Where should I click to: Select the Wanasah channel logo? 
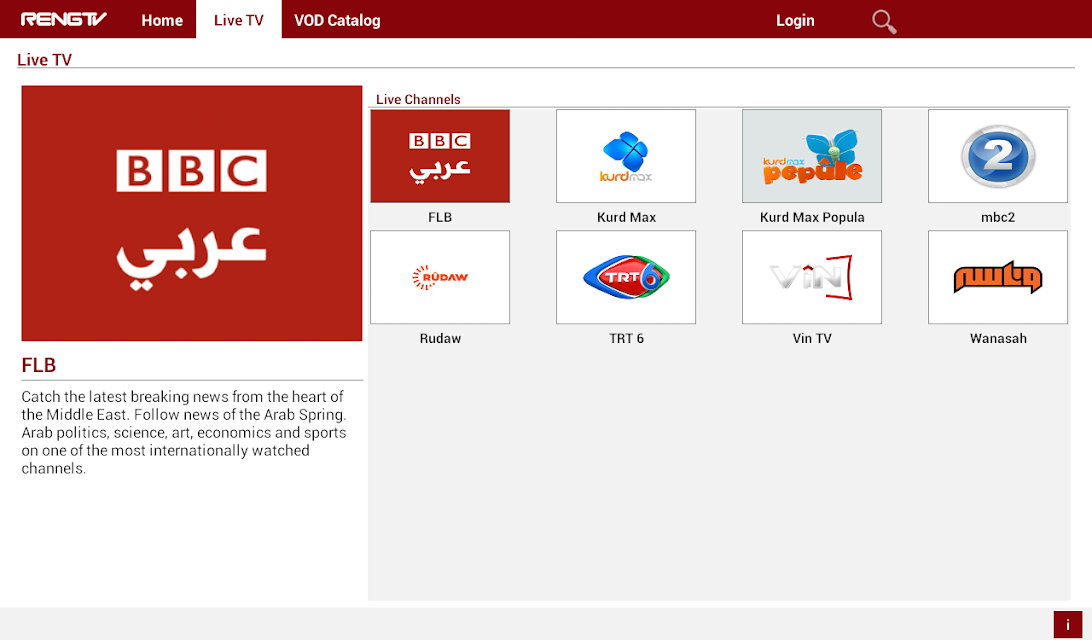998,277
